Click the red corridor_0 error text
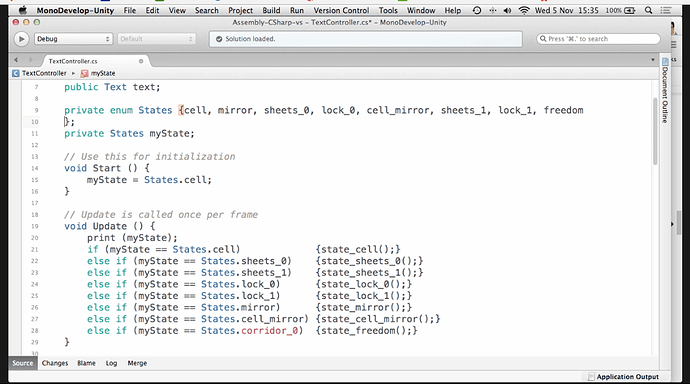The image size is (690, 384). tap(269, 330)
